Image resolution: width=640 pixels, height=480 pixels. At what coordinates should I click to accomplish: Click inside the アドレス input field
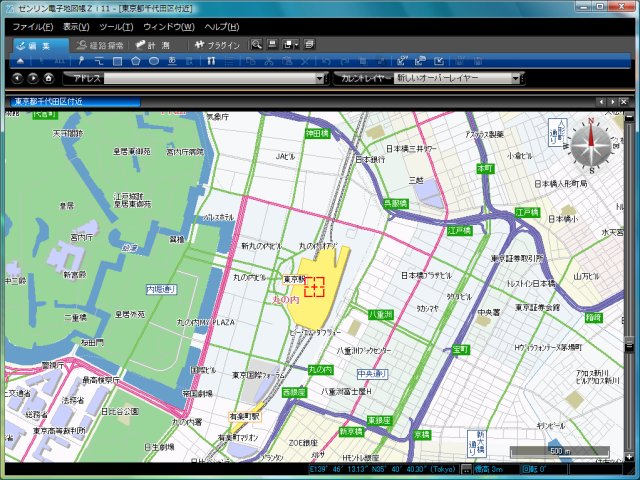pyautogui.click(x=210, y=78)
